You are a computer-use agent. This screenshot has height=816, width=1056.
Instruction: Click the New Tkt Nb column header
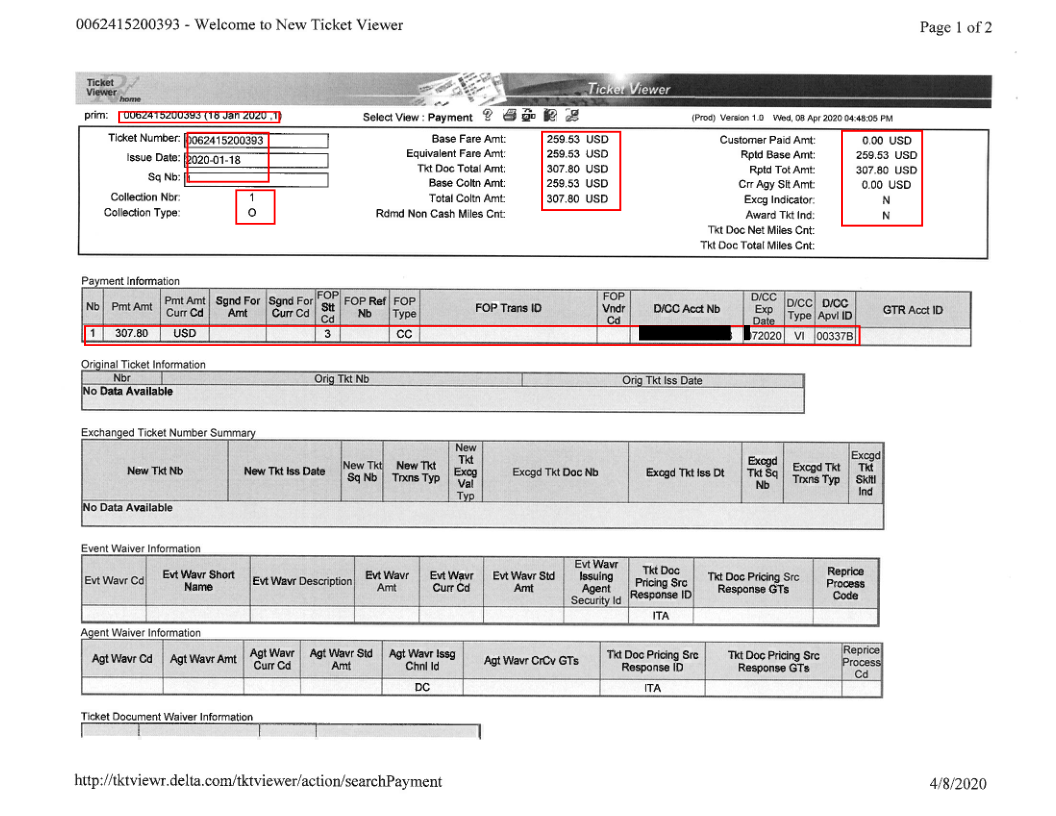point(155,471)
